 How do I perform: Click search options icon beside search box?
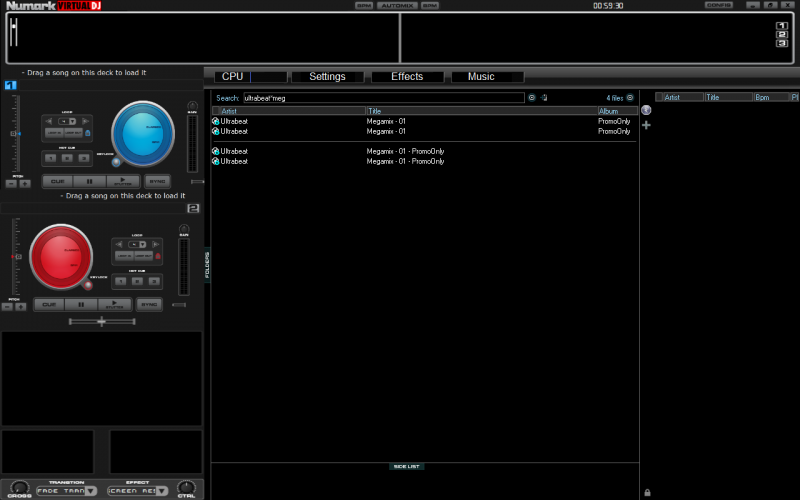click(532, 97)
